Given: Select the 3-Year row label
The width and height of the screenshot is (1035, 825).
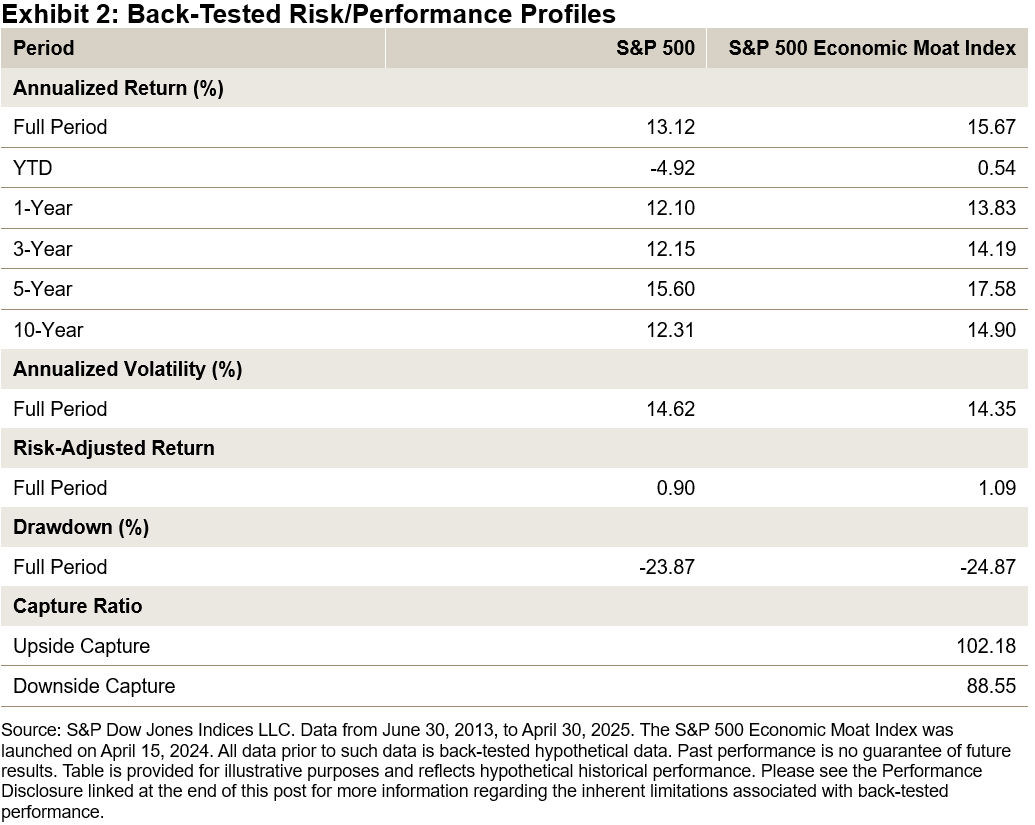Looking at the screenshot, I should coord(43,249).
